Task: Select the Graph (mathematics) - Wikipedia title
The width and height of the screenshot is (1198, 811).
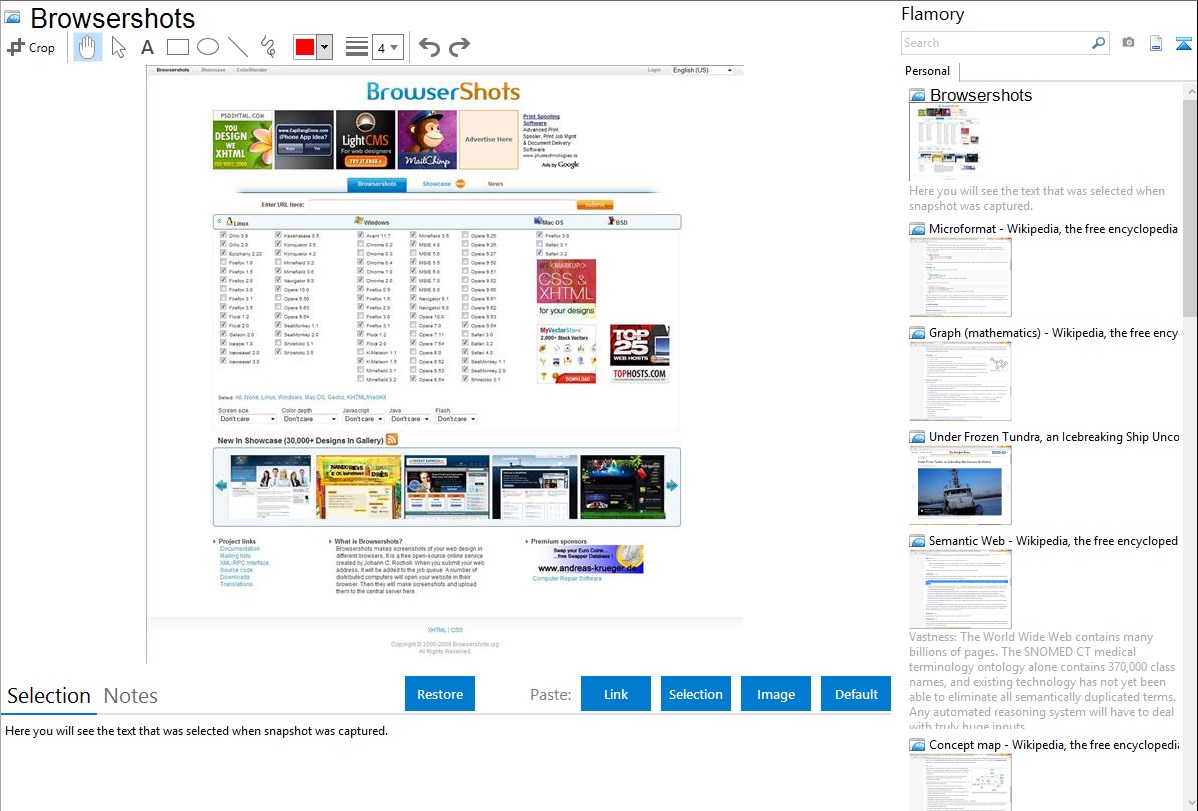Action: click(x=1053, y=333)
